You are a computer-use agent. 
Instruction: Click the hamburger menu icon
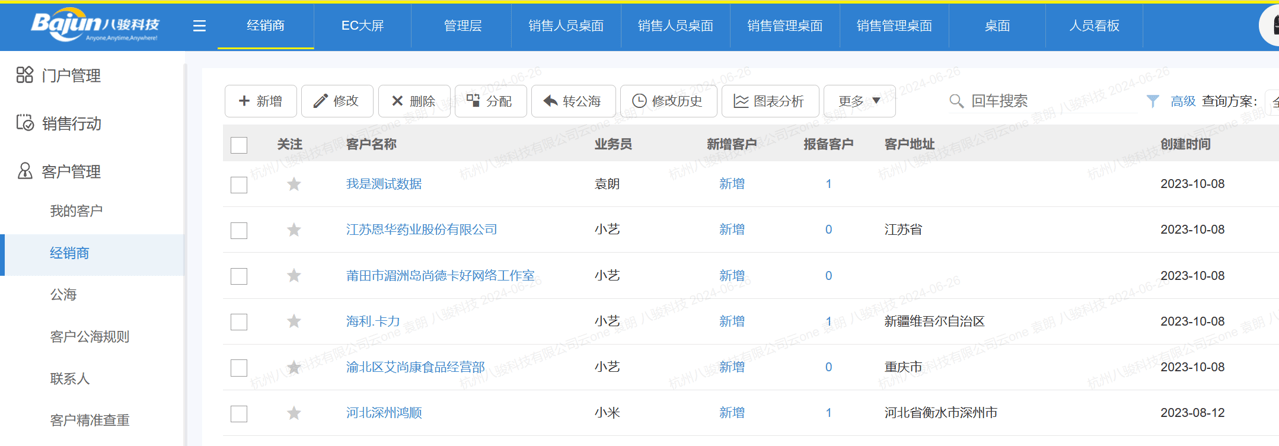tap(199, 26)
